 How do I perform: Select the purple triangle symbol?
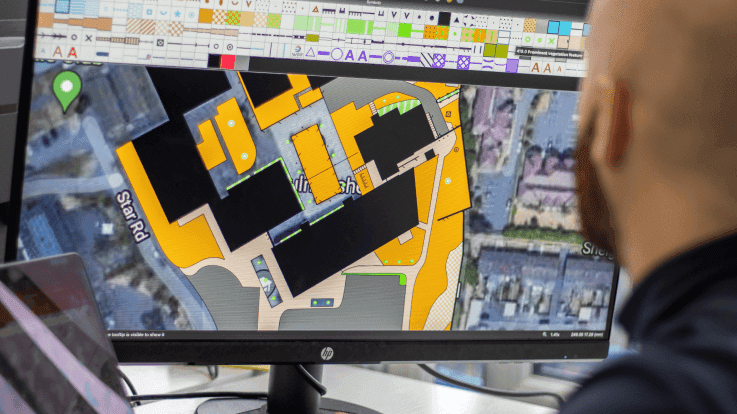click(310, 54)
